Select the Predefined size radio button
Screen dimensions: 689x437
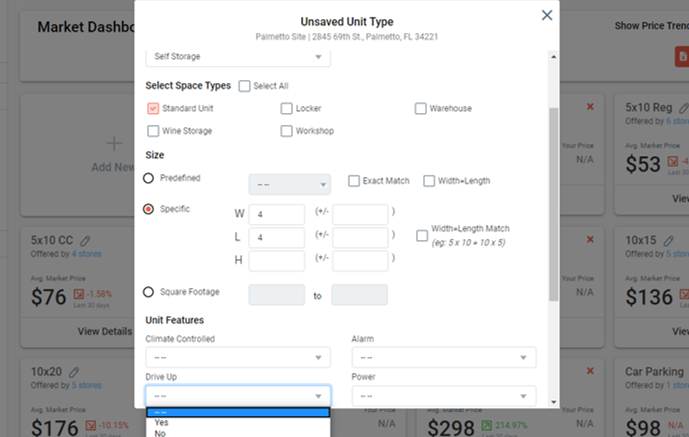pos(149,178)
